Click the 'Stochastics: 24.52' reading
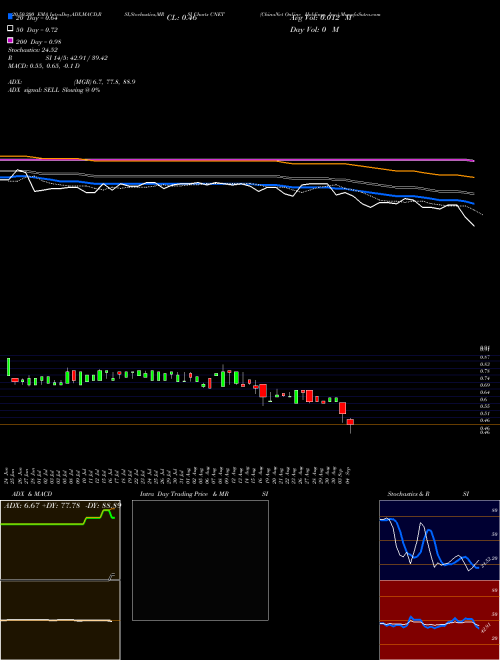 pos(32,50)
